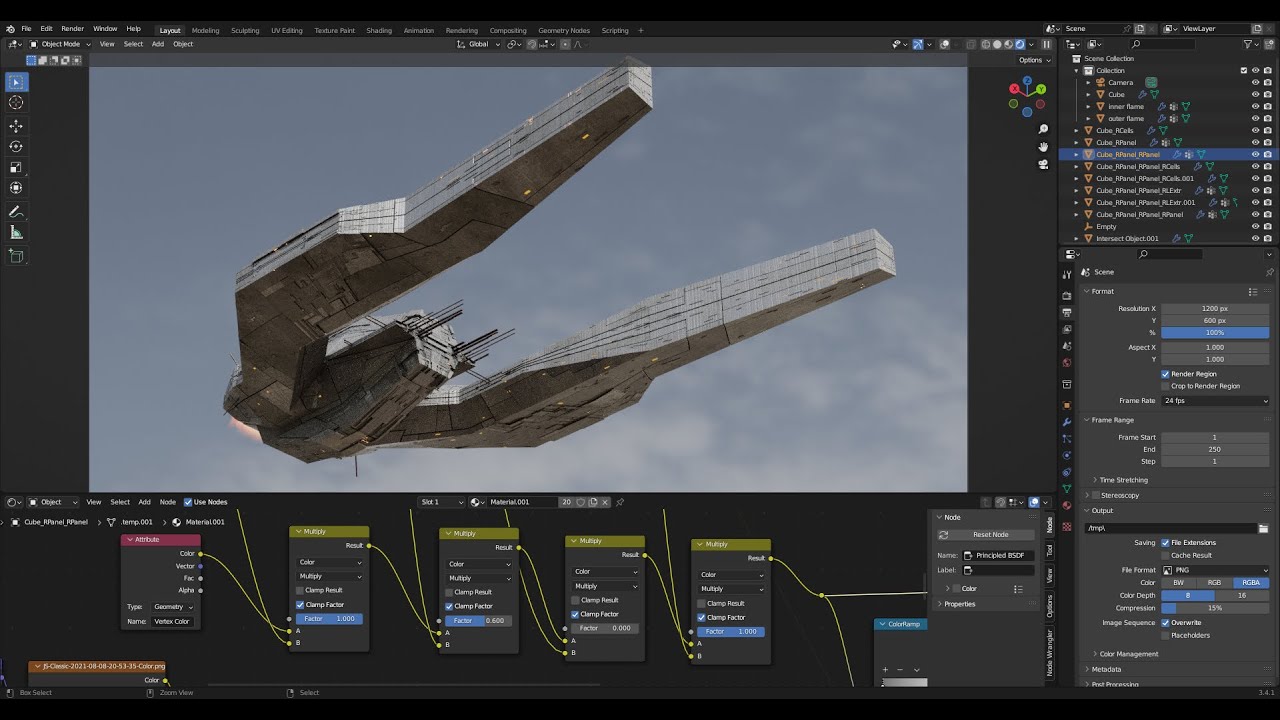Enable the Stereoscopy checkbox
The width and height of the screenshot is (1280, 720).
1095,495
